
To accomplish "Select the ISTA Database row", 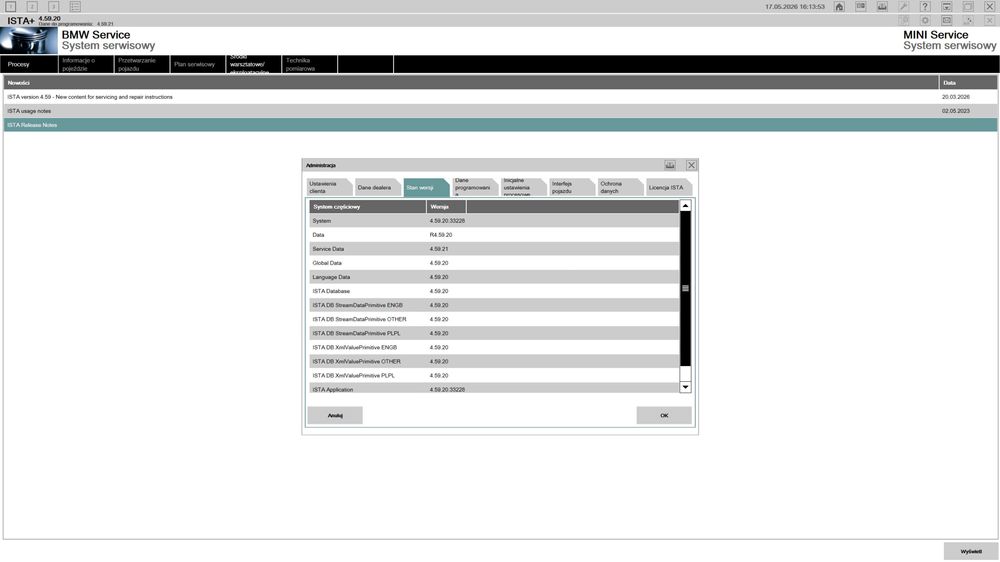I will [x=494, y=291].
